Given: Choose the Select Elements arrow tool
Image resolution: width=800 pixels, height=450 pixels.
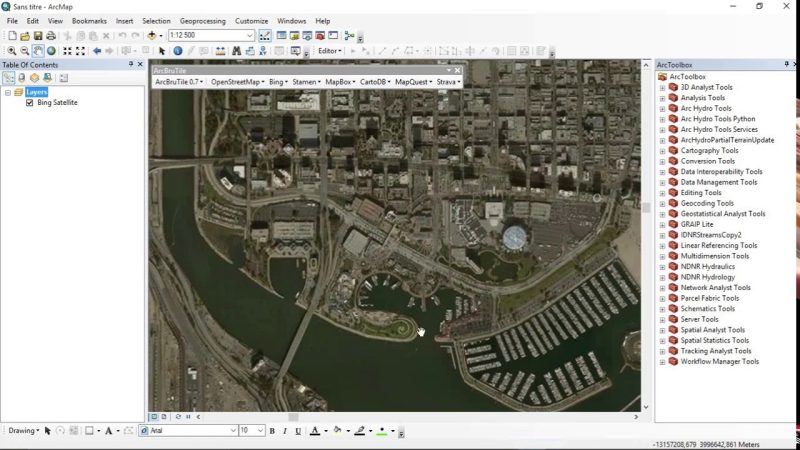Looking at the screenshot, I should pyautogui.click(x=162, y=51).
